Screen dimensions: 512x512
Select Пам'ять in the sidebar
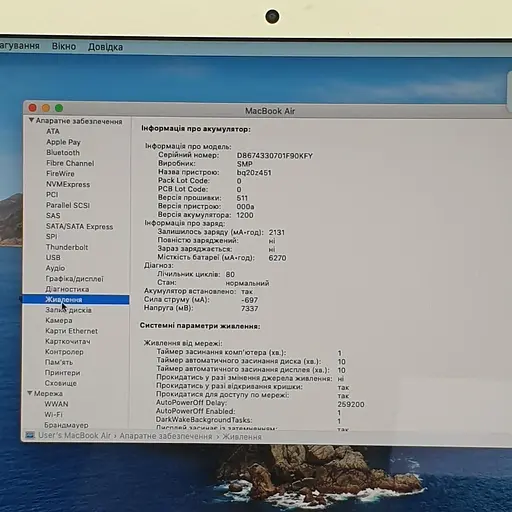(x=59, y=362)
